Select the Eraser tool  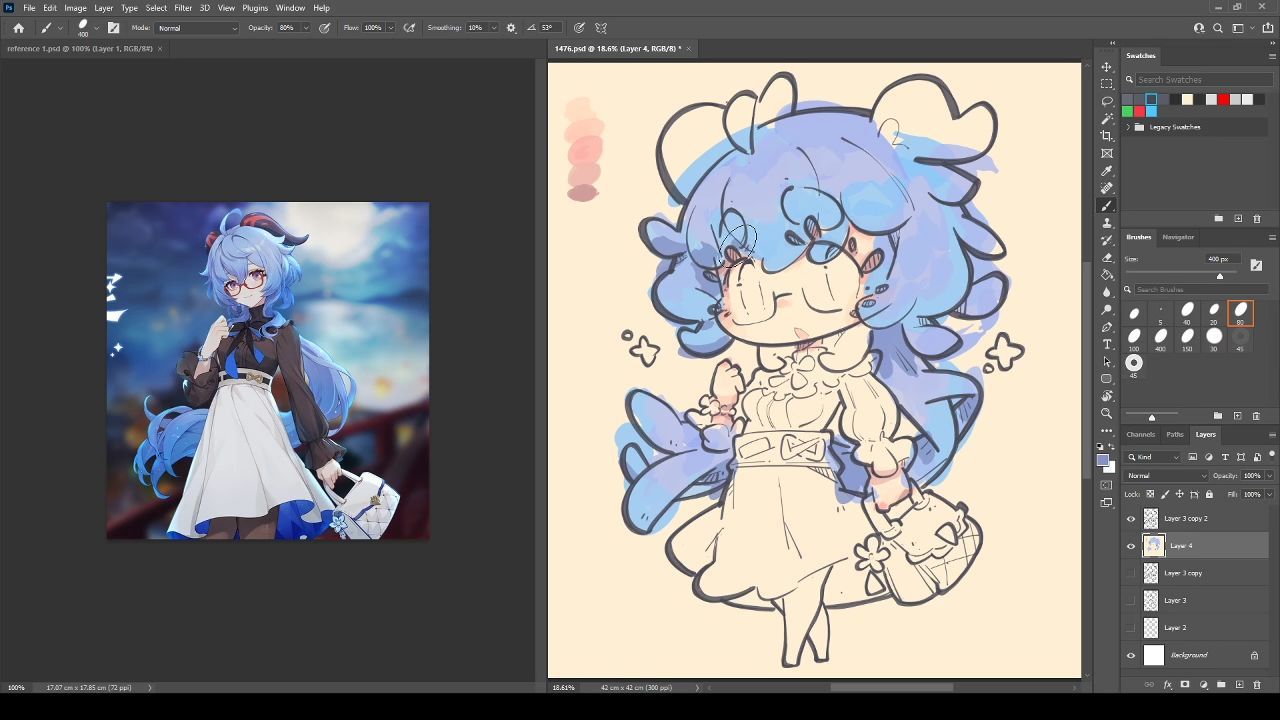(1107, 257)
